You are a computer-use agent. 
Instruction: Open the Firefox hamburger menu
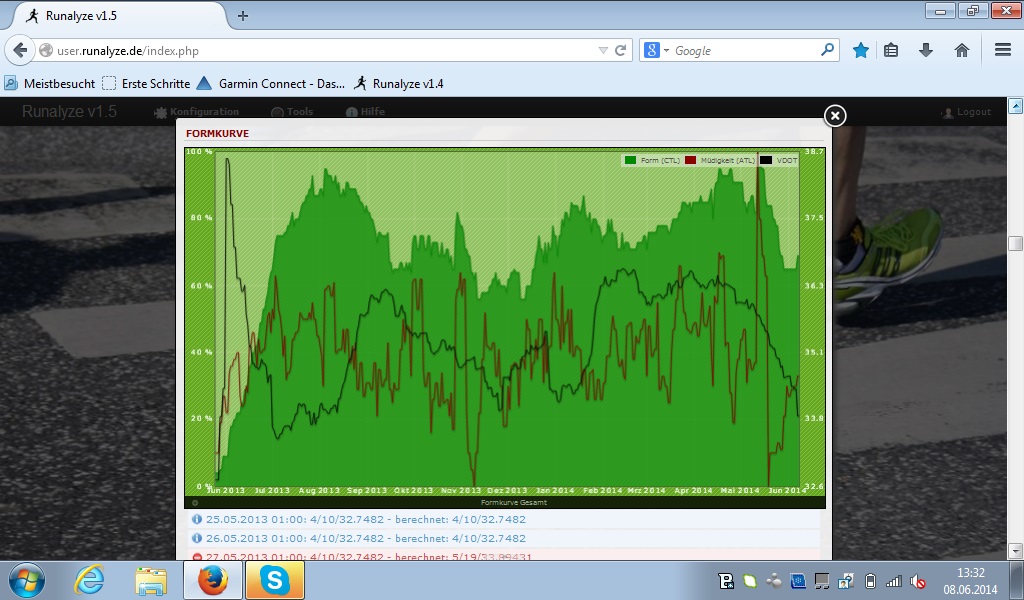pyautogui.click(x=1002, y=50)
